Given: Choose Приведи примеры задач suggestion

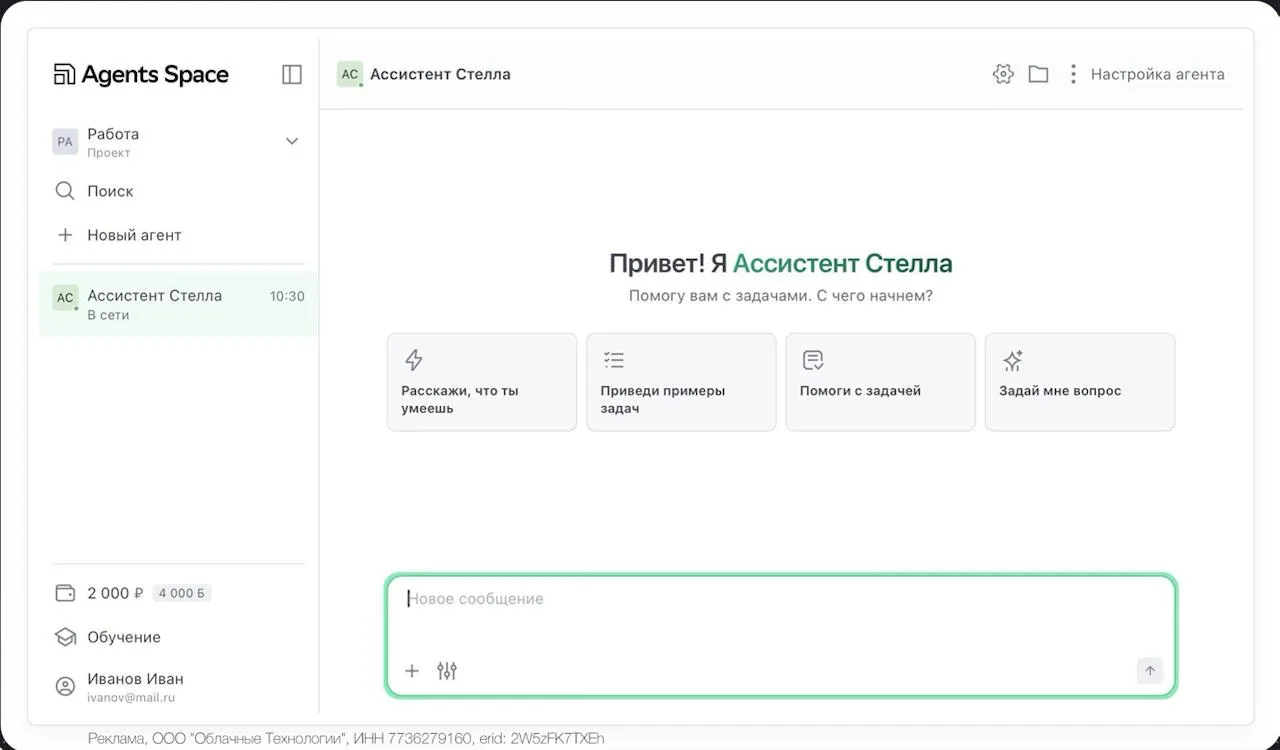Looking at the screenshot, I should pos(681,382).
